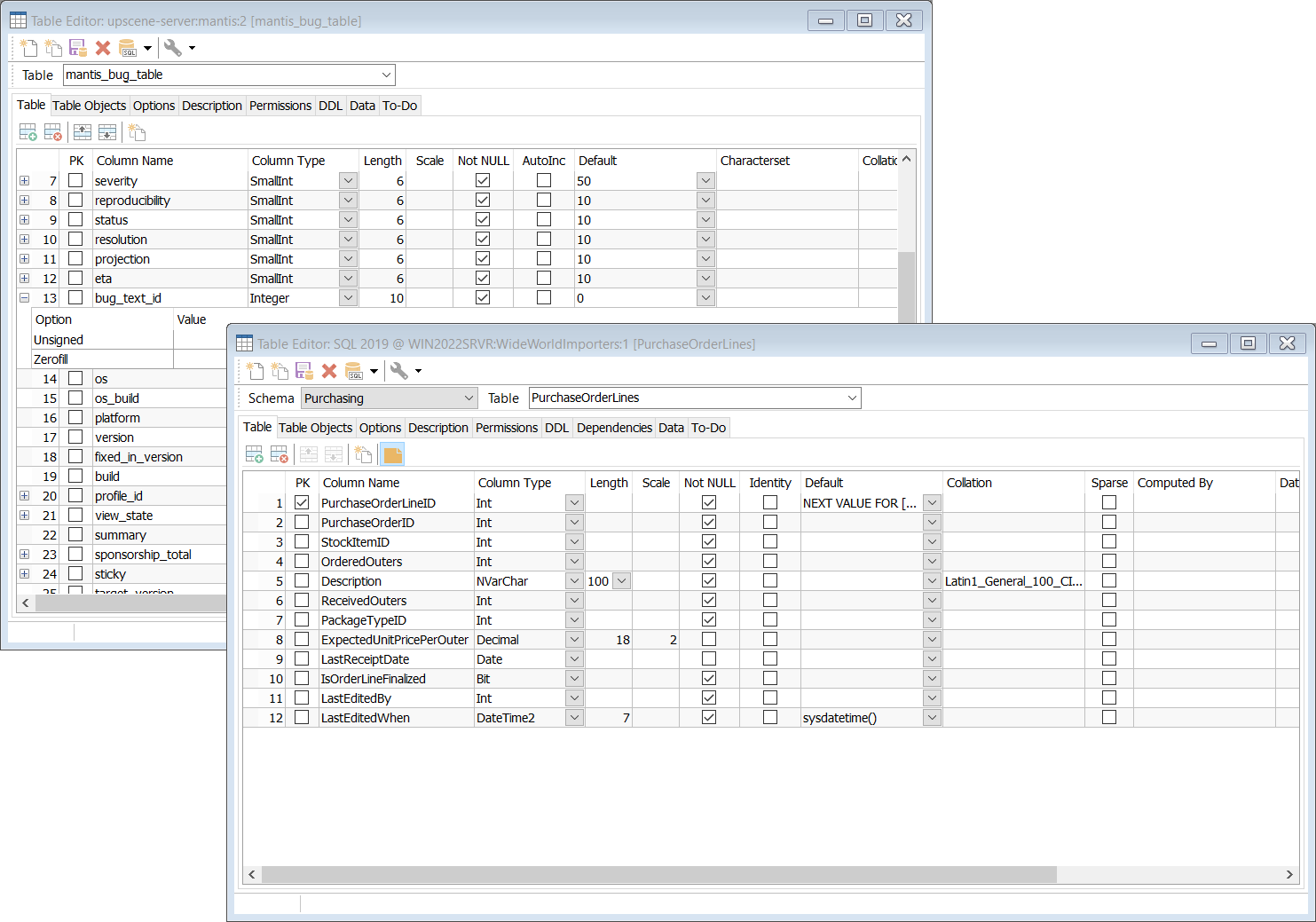Click the SQL database icon in mantis toolbar

coord(128,48)
